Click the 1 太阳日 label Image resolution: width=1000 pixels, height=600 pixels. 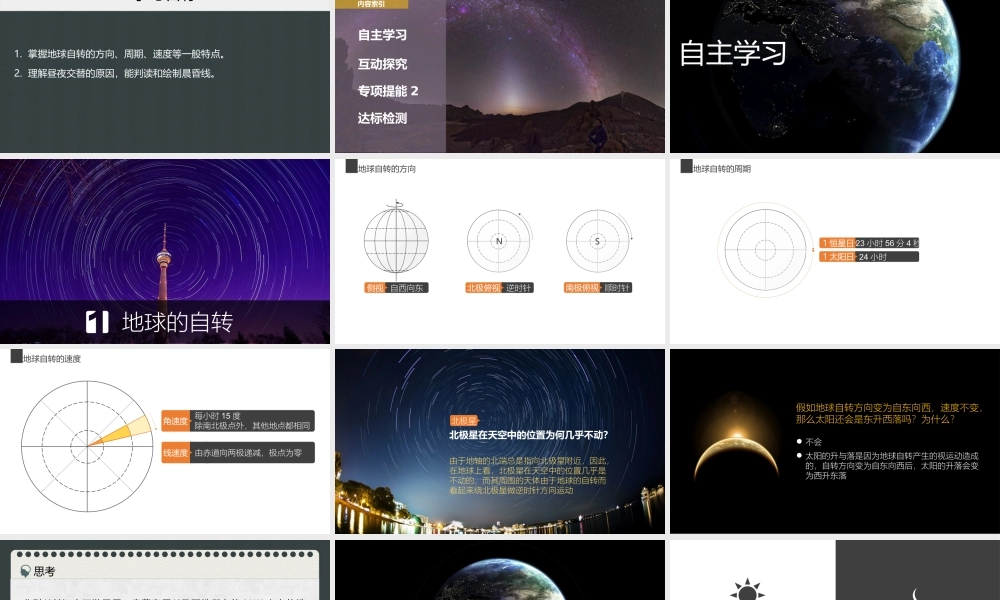[x=837, y=257]
